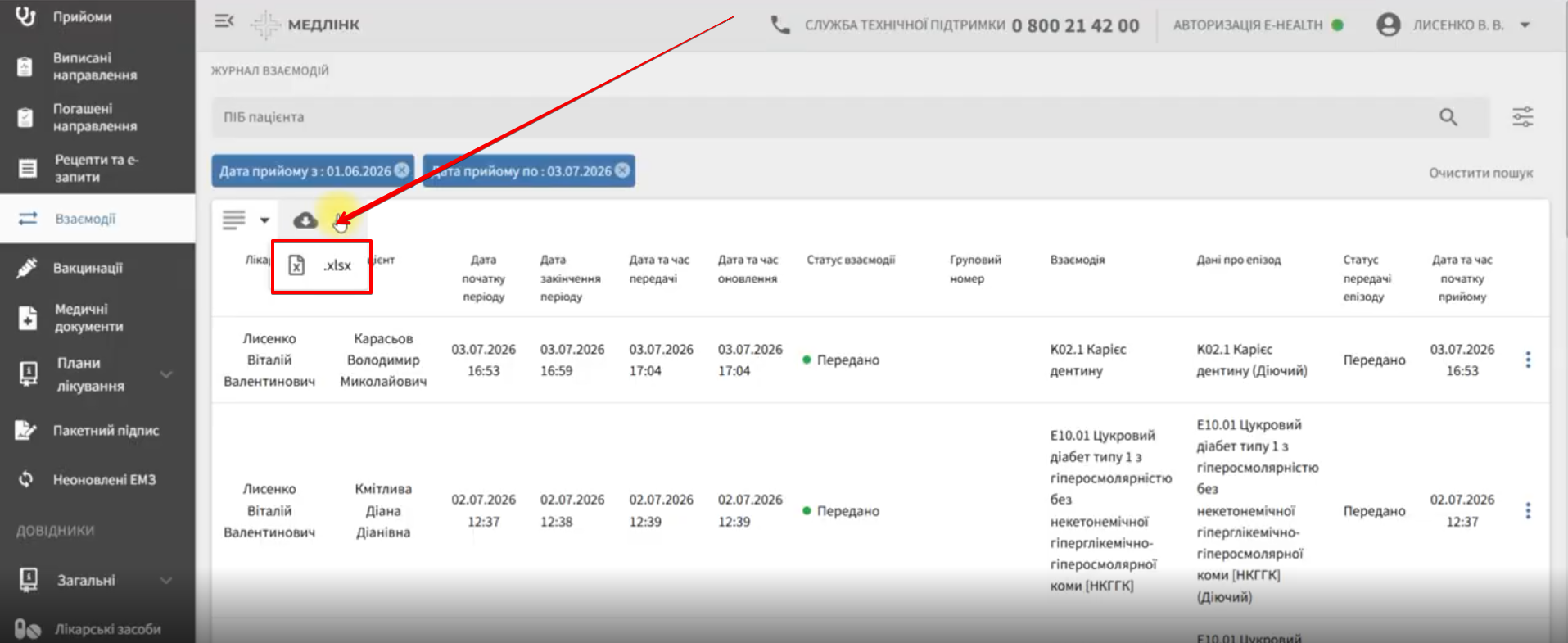Click the user avatar icon
1568x643 pixels.
pos(1388,25)
